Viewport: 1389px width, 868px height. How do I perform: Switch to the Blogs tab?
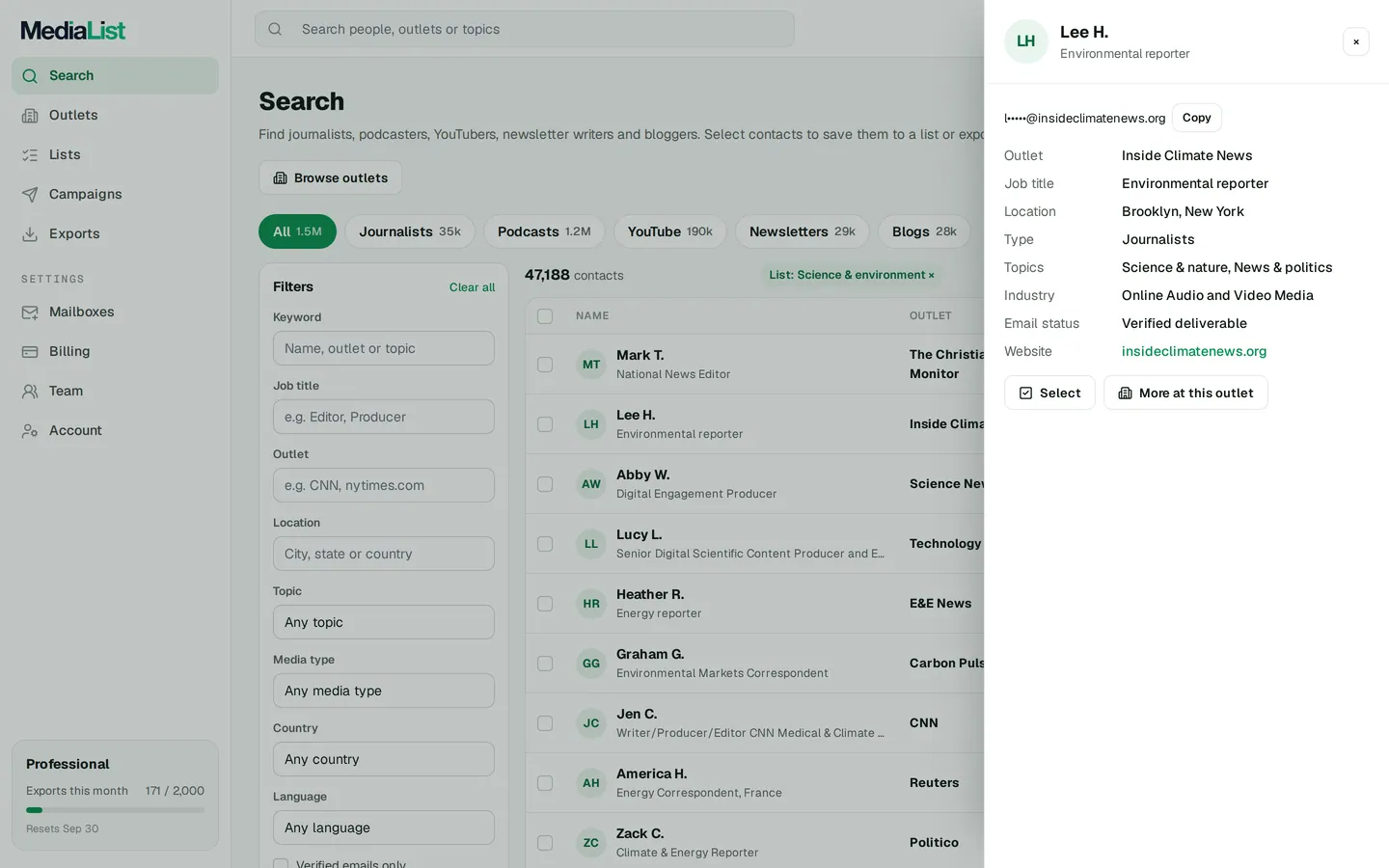click(924, 231)
